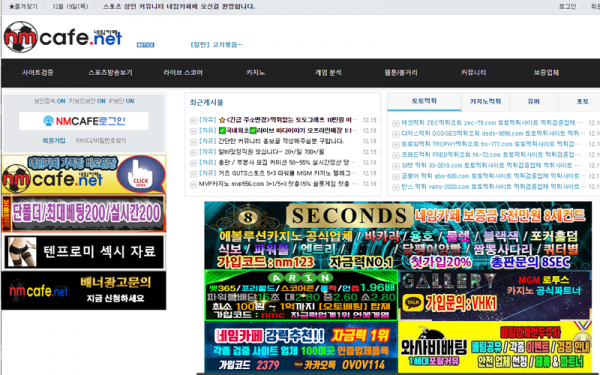Click the soccer ball nmcafe.net header logo
This screenshot has width=600, height=375.
point(63,37)
